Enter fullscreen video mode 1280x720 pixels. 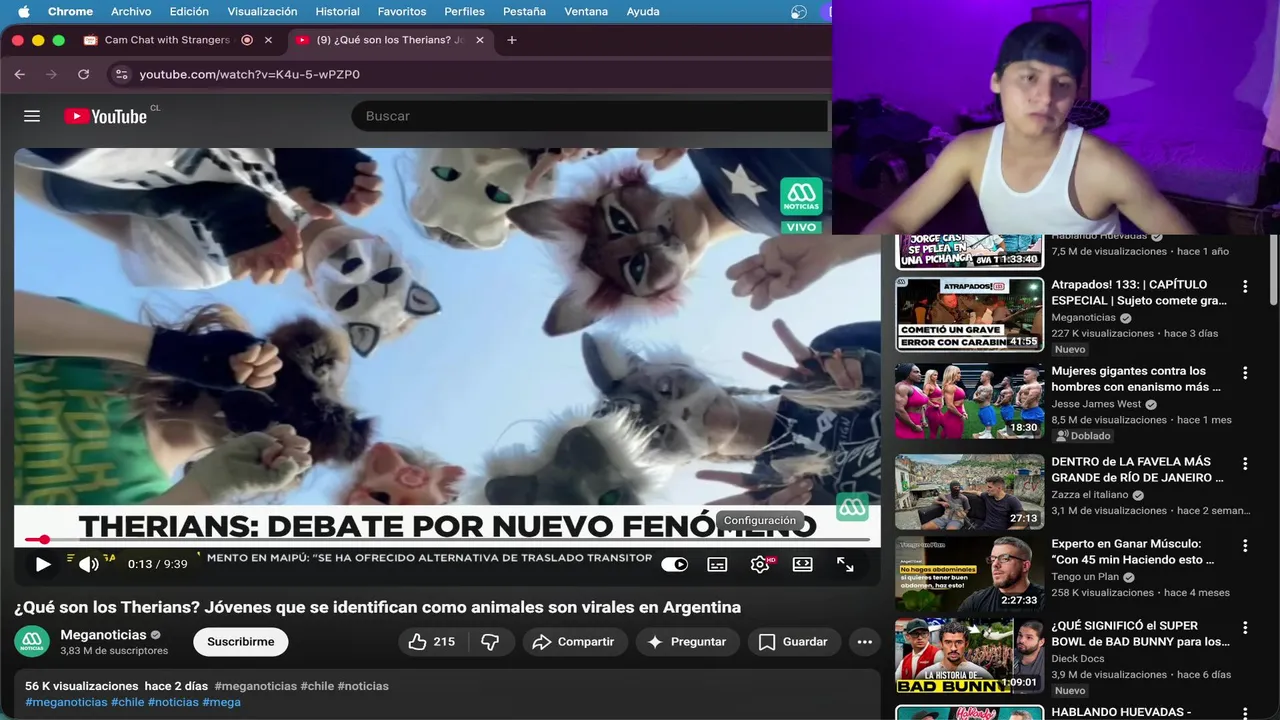[845, 564]
